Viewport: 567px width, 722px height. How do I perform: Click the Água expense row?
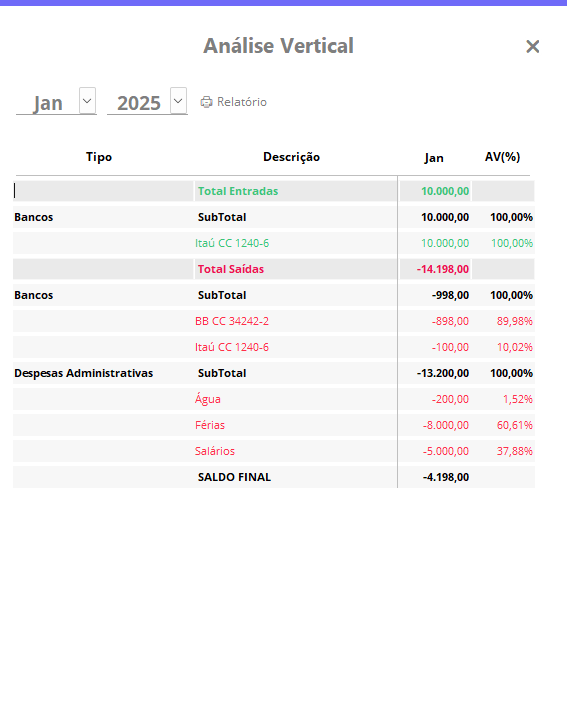pos(274,399)
